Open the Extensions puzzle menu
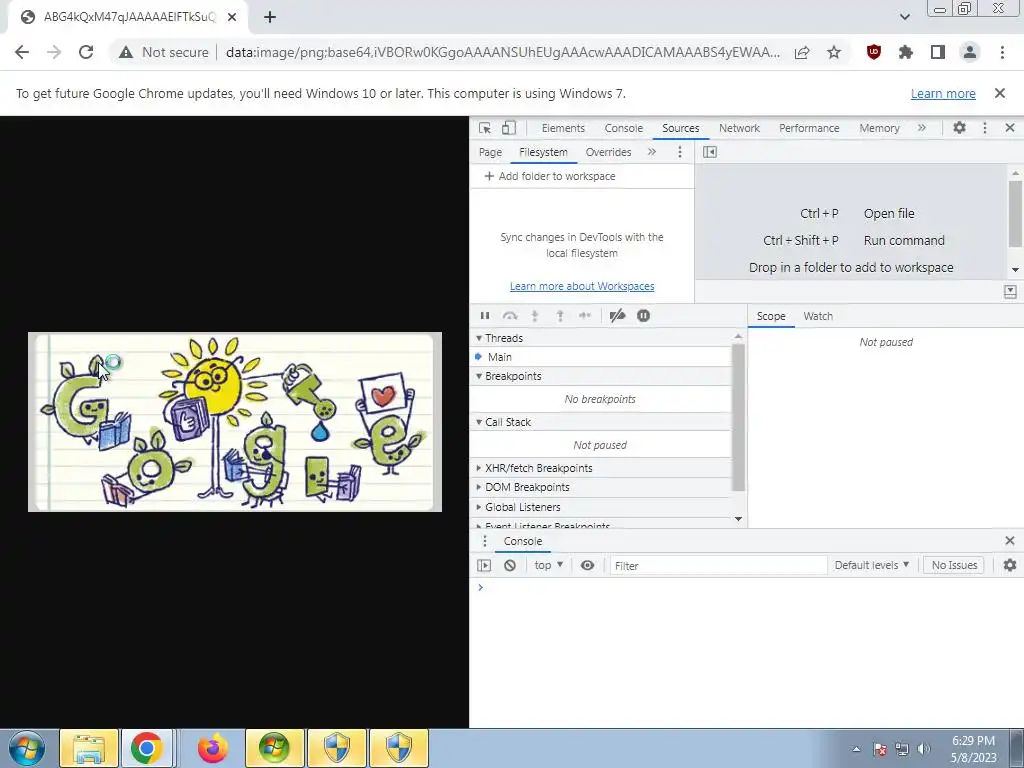 [905, 52]
